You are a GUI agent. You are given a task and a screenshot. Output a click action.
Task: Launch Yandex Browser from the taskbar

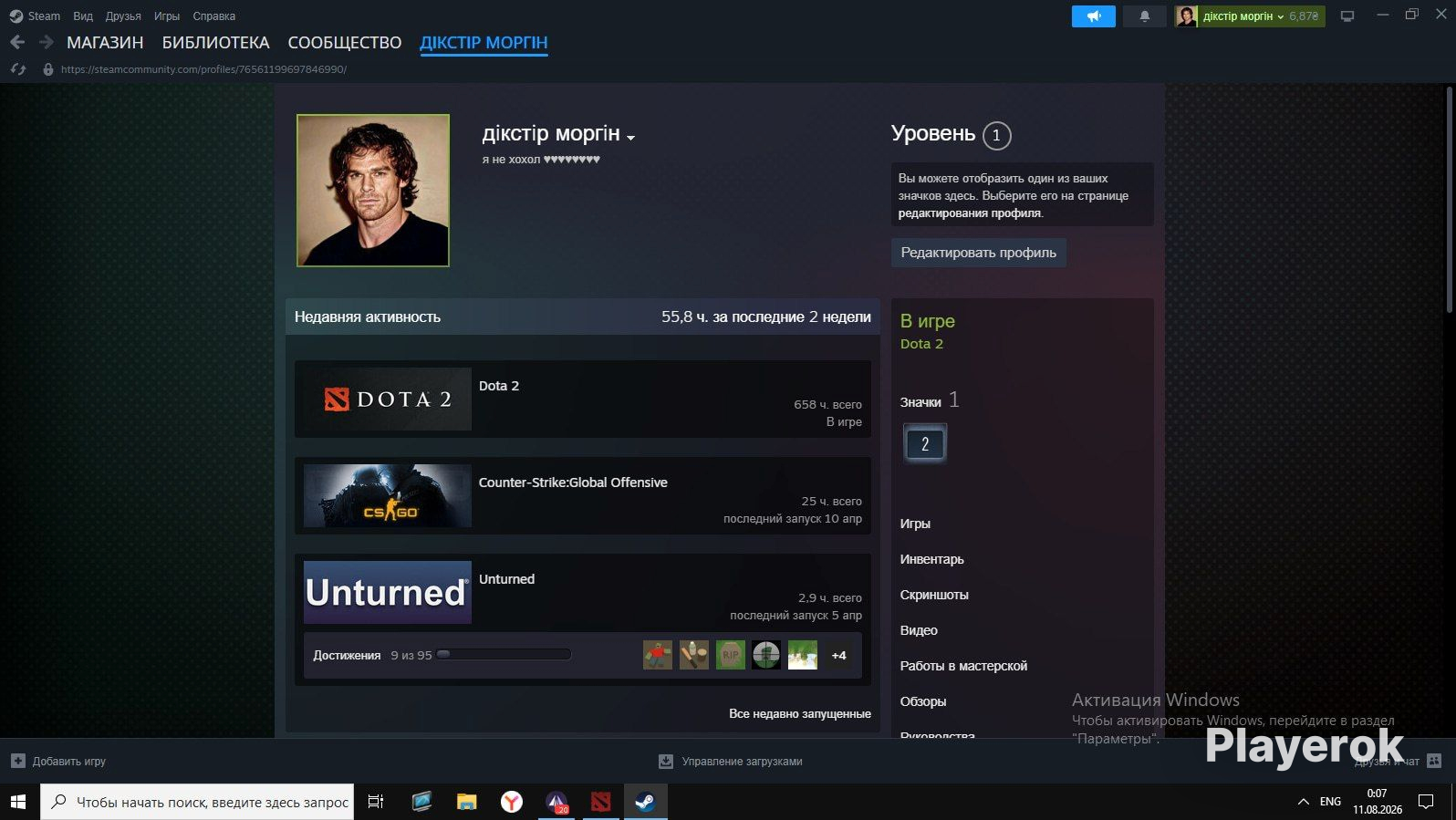point(512,802)
